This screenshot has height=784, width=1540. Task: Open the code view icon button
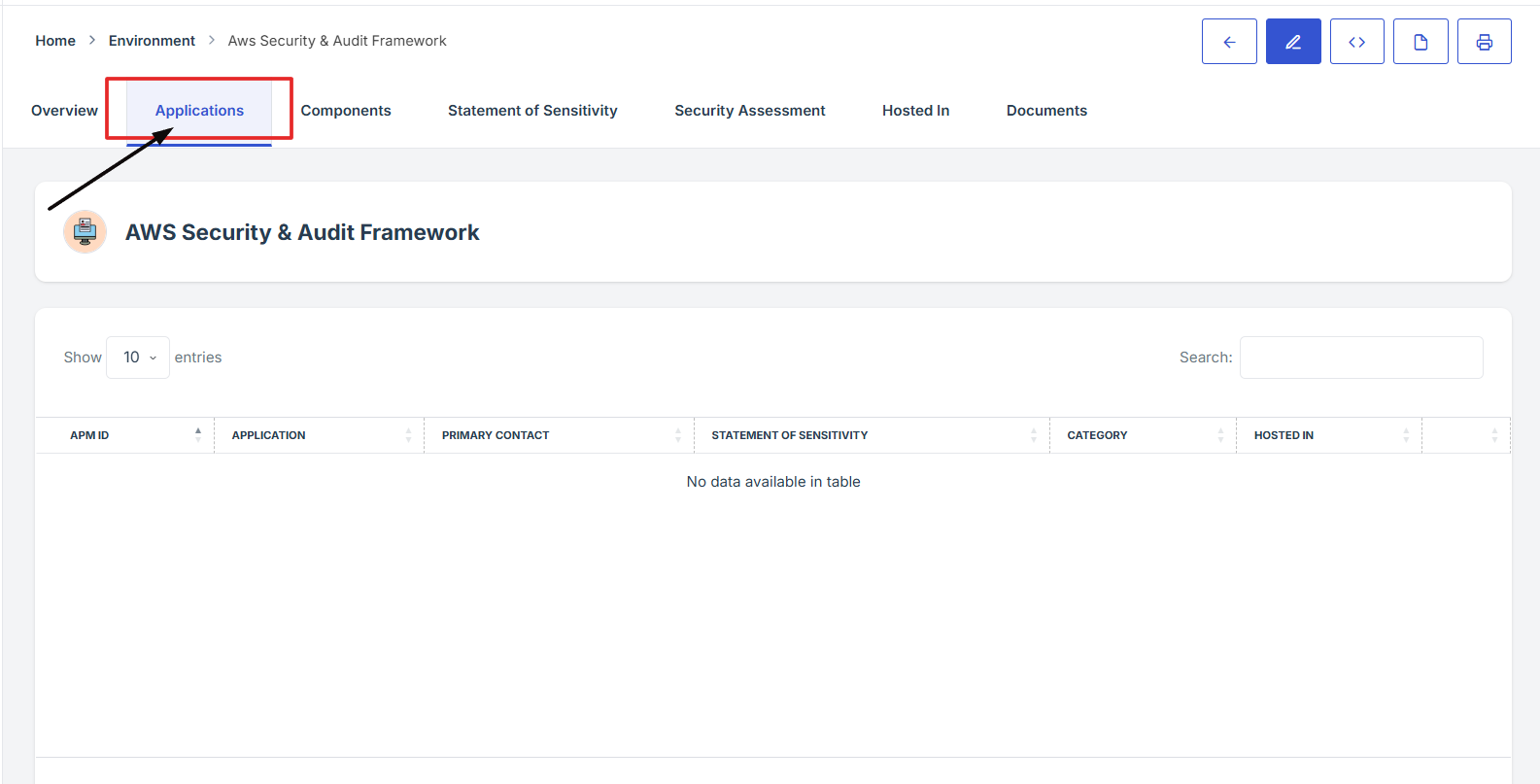click(1356, 42)
